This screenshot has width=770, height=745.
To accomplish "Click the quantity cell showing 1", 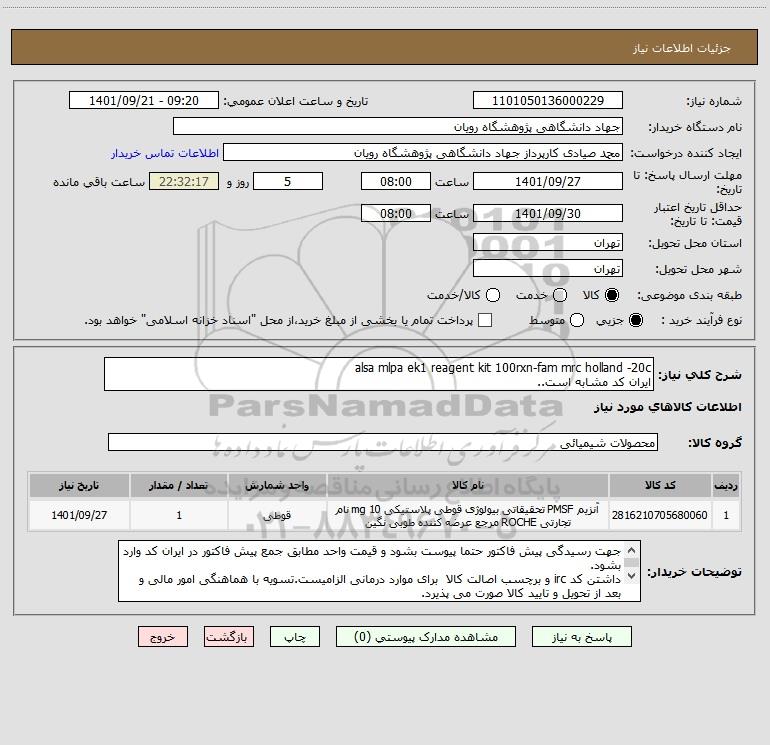I will click(179, 515).
